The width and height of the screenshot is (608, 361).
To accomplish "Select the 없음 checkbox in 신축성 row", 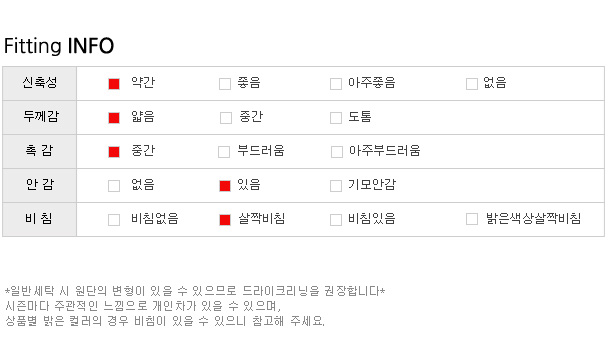I will [x=472, y=84].
